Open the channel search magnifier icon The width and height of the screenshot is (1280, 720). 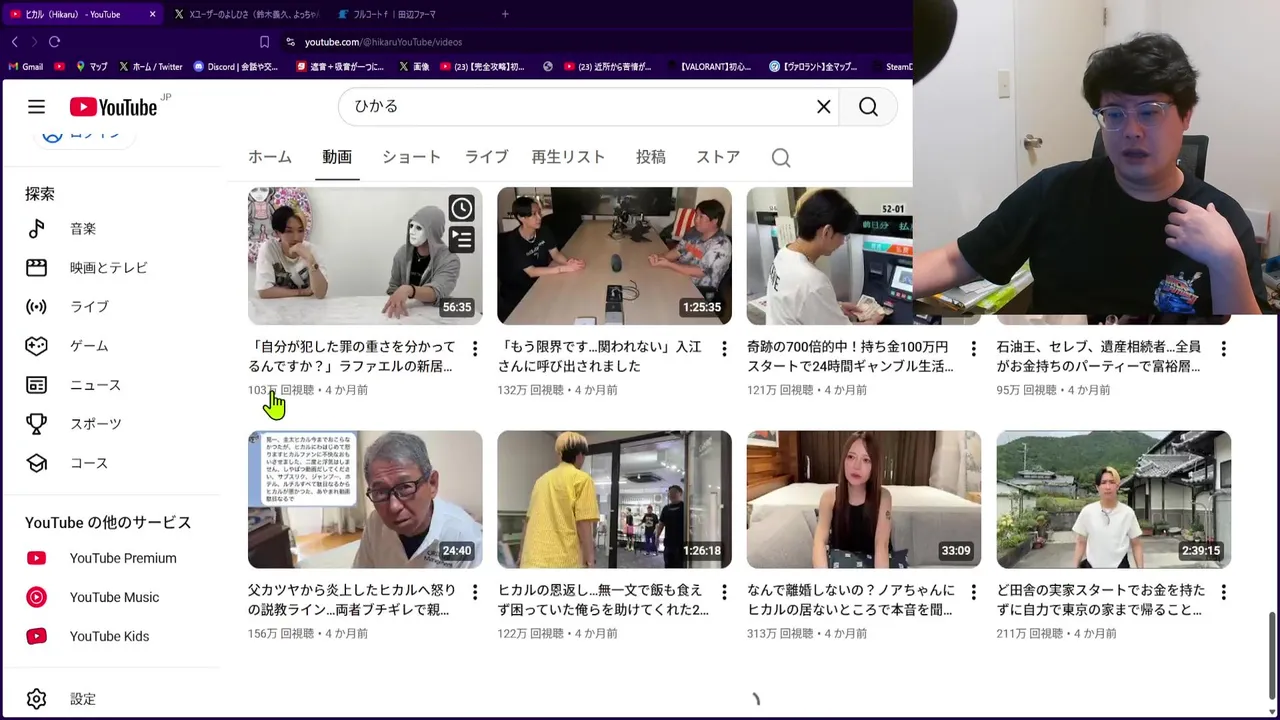[781, 158]
